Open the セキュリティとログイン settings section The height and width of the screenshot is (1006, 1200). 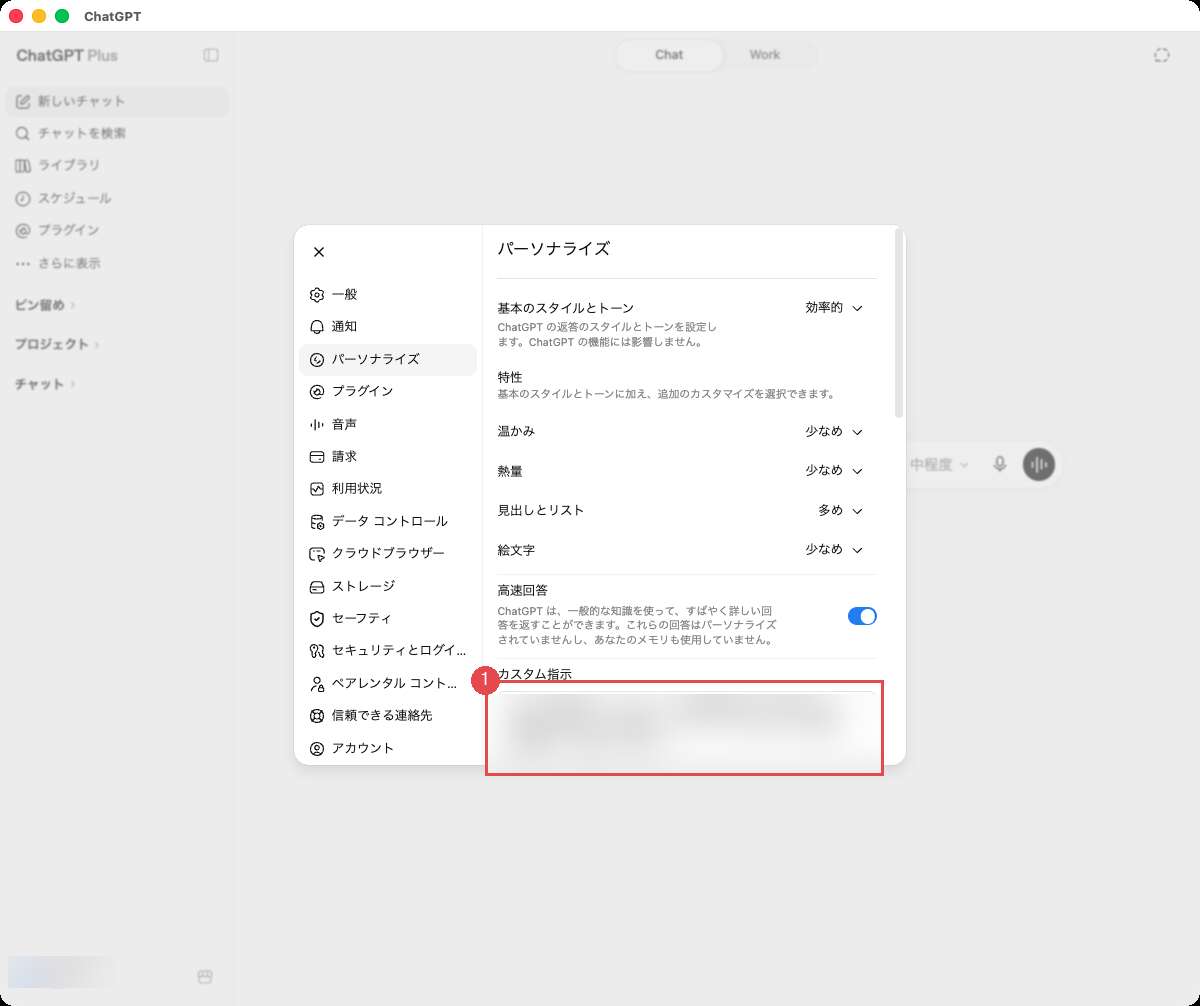pyautogui.click(x=388, y=651)
